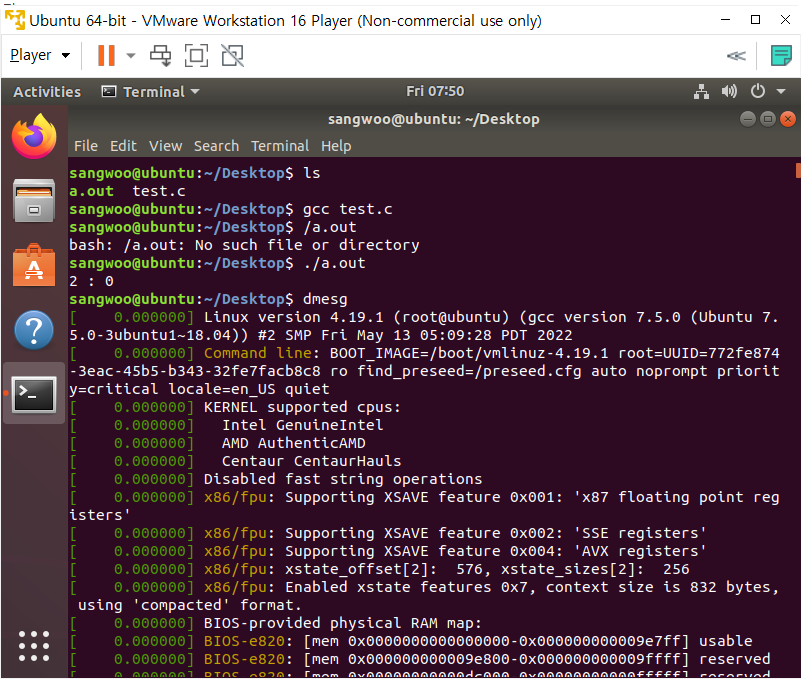801x679 pixels.
Task: Click the VMware logo icon in title bar
Action: pos(14,20)
